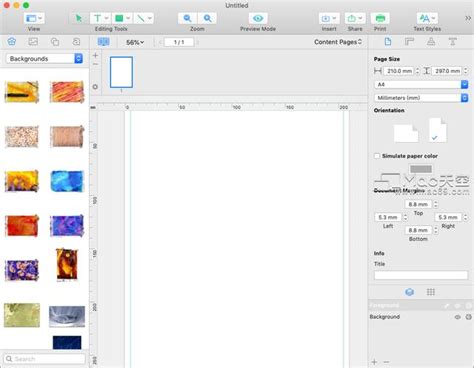
Task: Click the Print icon
Action: (380, 18)
